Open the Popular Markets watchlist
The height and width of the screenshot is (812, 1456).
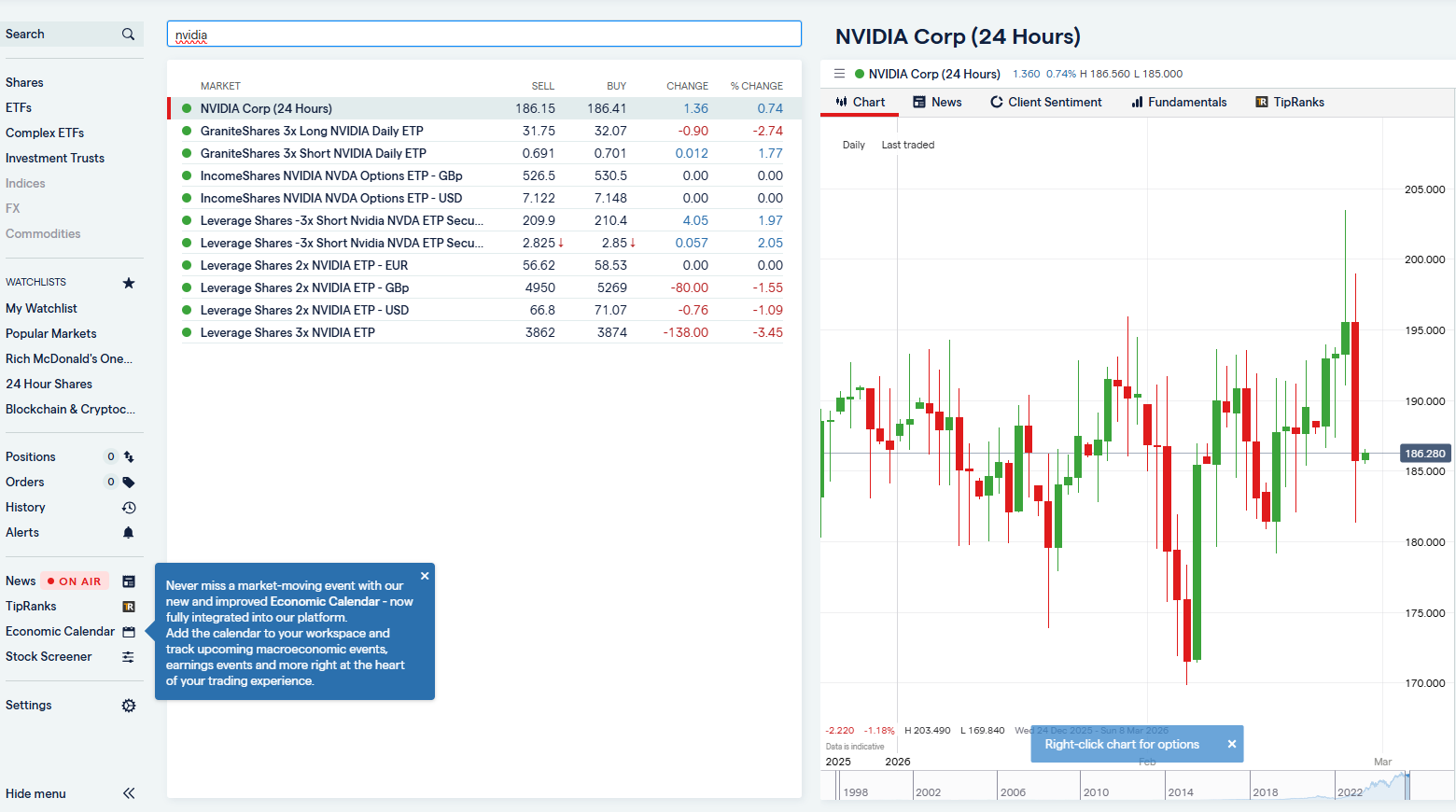[x=50, y=333]
